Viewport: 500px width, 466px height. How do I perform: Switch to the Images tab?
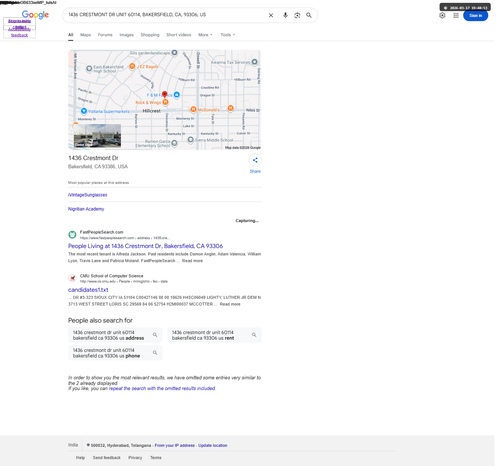point(126,35)
